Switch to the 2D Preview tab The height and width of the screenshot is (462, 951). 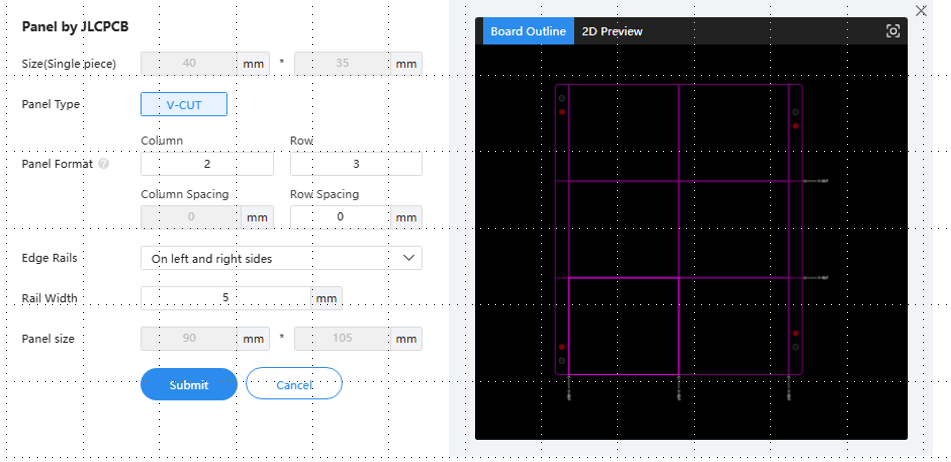[612, 31]
